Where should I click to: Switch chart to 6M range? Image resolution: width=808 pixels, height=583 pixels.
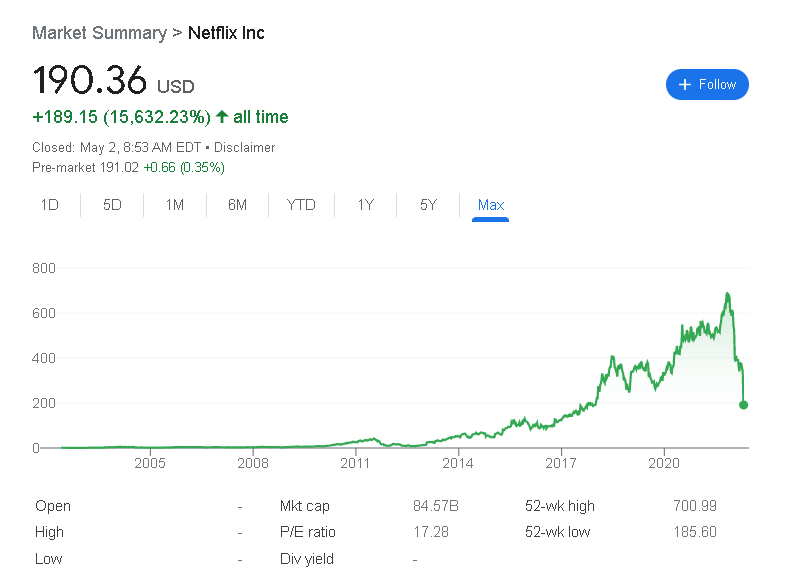237,205
